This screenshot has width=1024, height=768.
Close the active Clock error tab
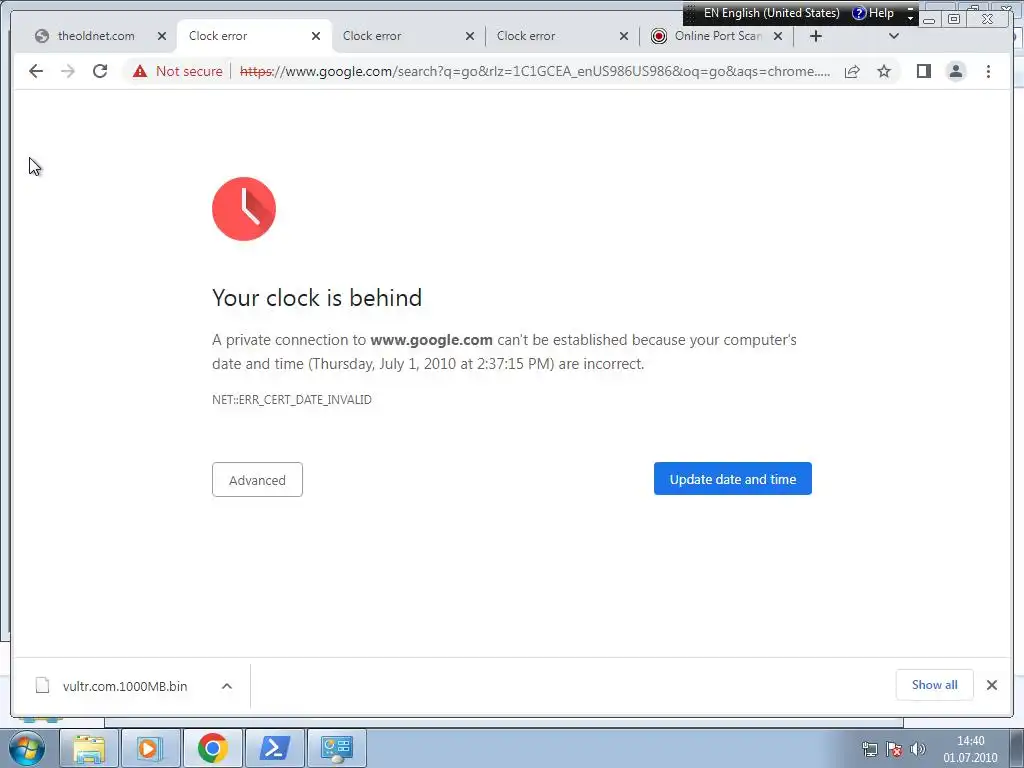click(316, 36)
